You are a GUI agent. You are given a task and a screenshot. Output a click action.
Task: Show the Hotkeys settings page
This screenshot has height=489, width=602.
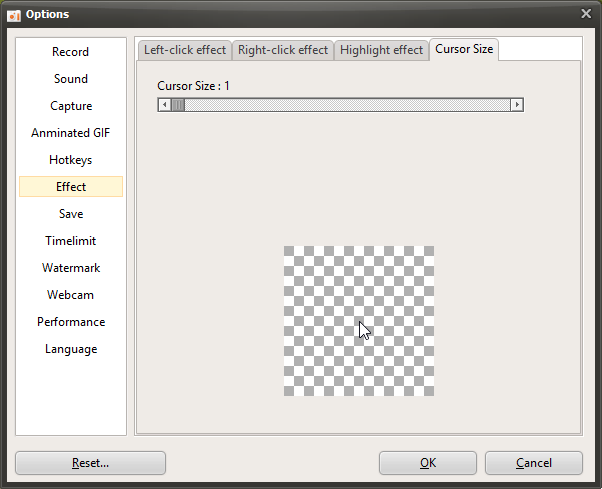[71, 160]
